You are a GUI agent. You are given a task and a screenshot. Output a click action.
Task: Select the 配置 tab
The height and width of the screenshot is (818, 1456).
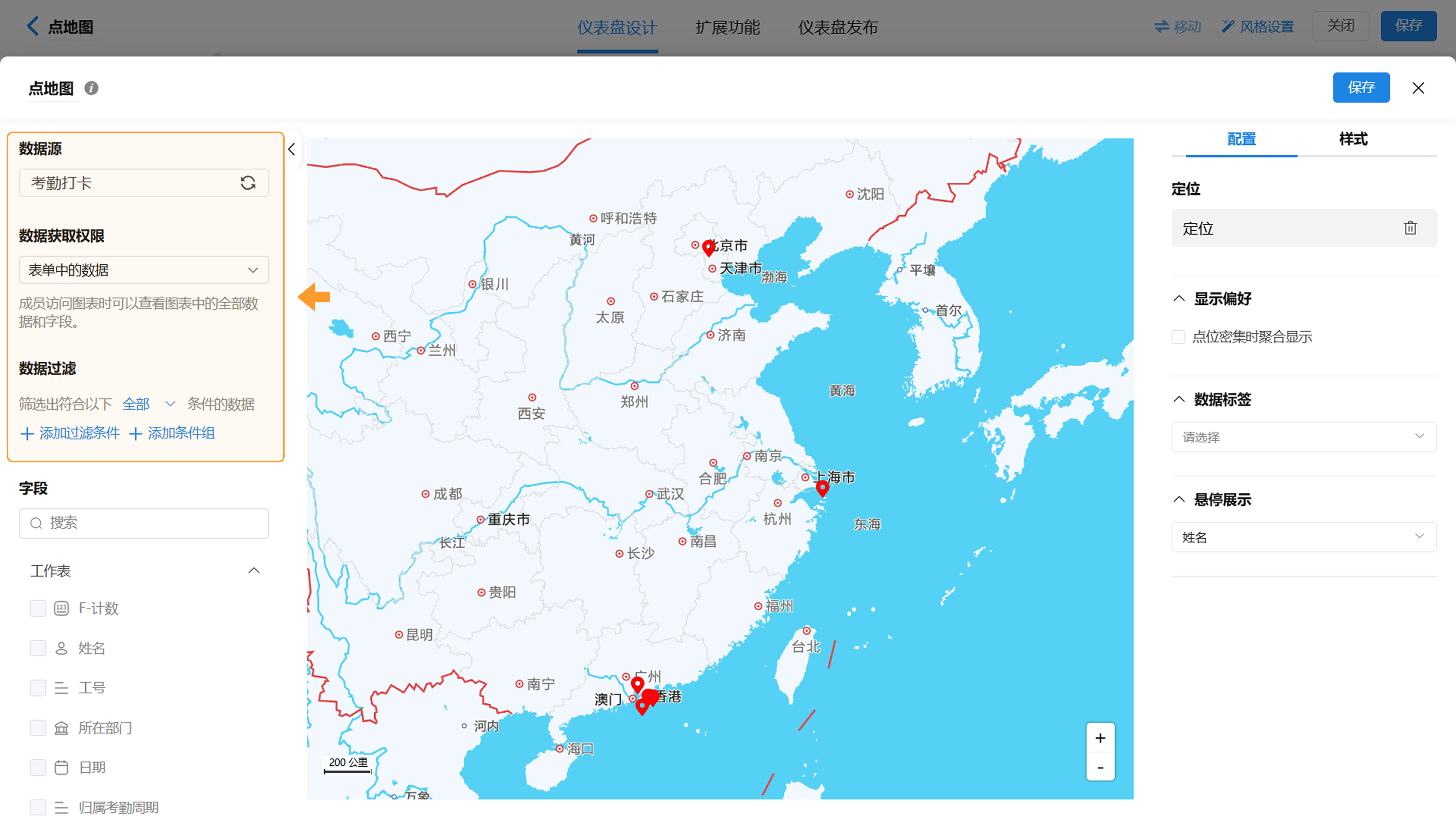(x=1241, y=139)
